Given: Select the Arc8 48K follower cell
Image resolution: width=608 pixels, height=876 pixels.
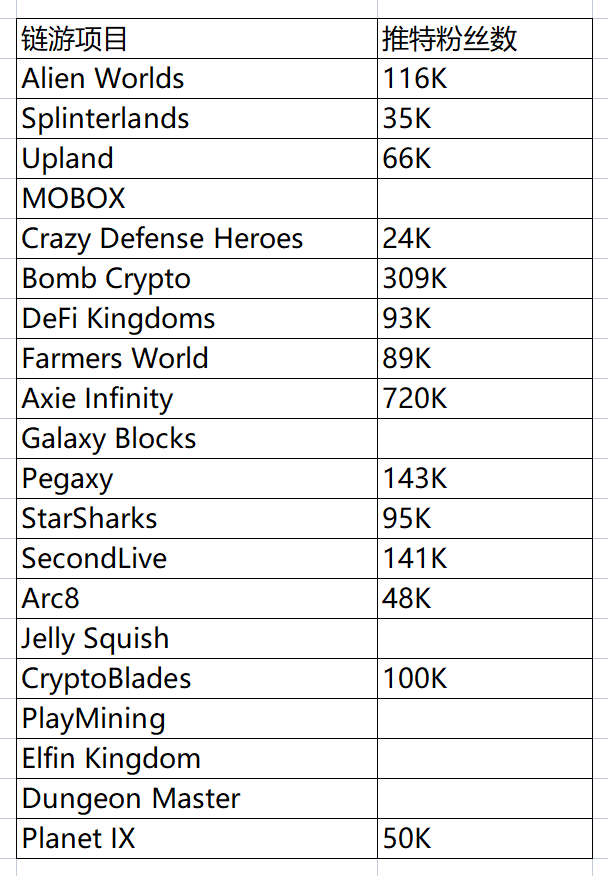Looking at the screenshot, I should pos(485,598).
